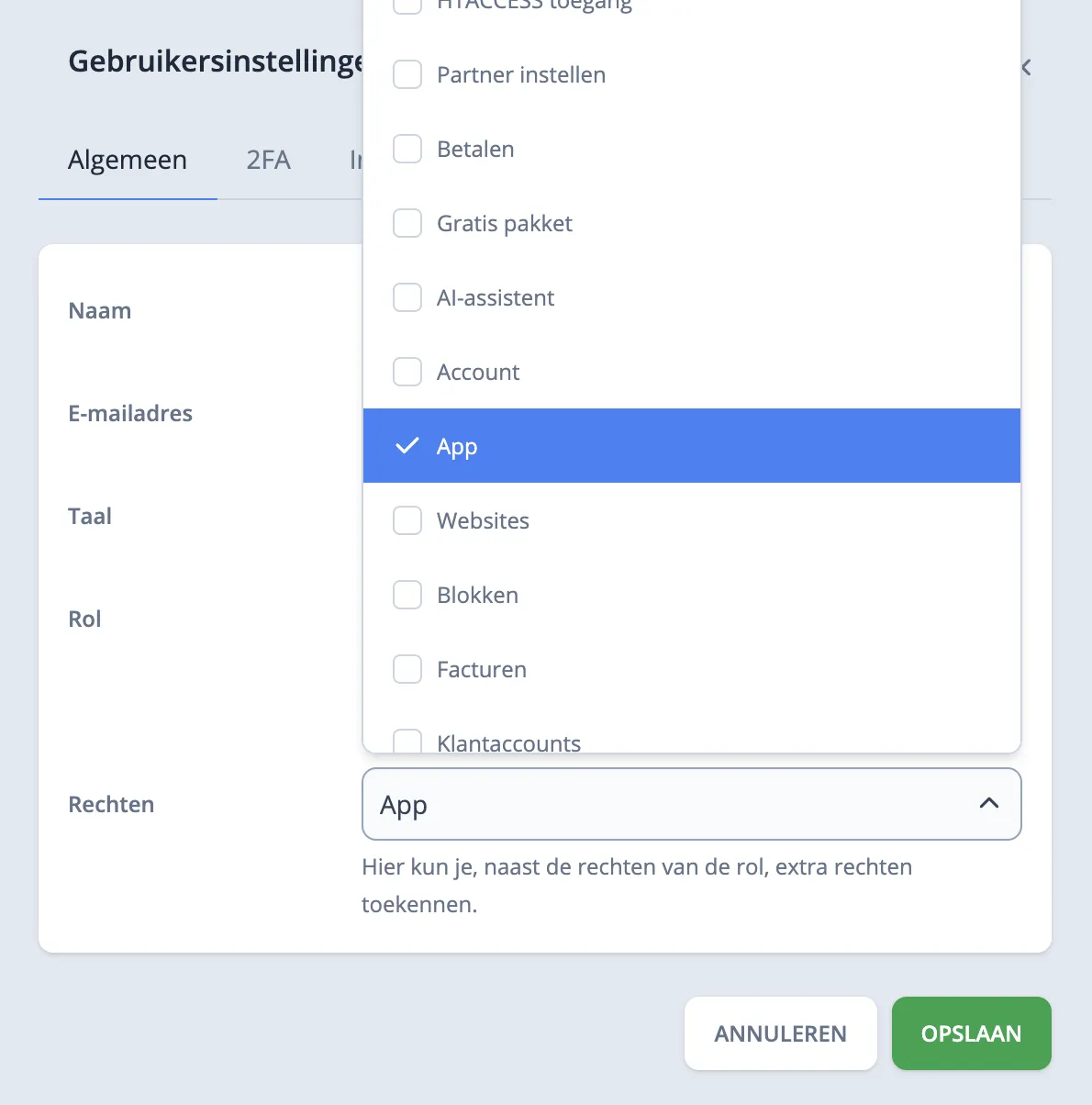Click the ANNULEREN button

pos(780,1033)
